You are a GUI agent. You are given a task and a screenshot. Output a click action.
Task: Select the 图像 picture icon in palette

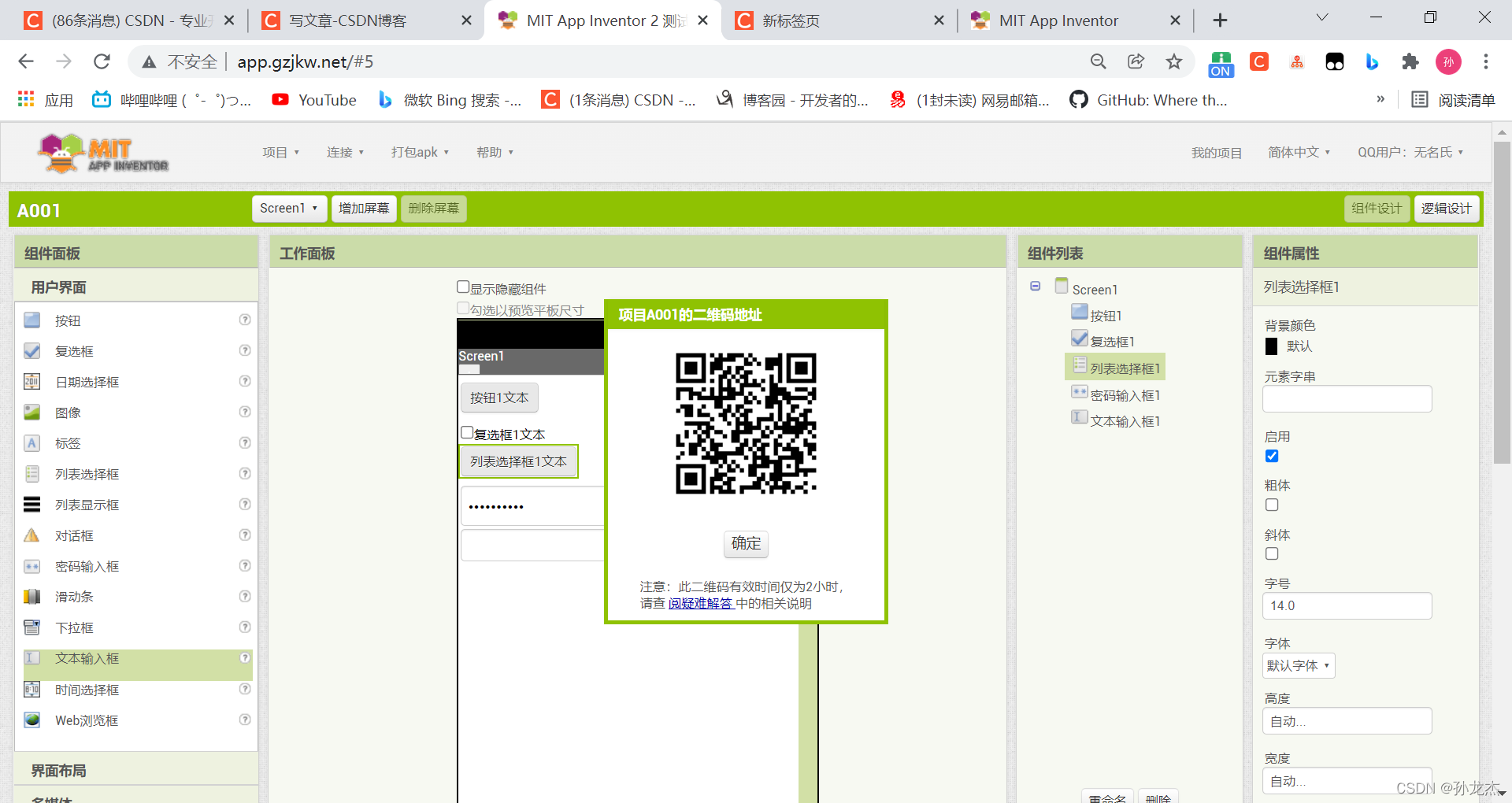31,413
